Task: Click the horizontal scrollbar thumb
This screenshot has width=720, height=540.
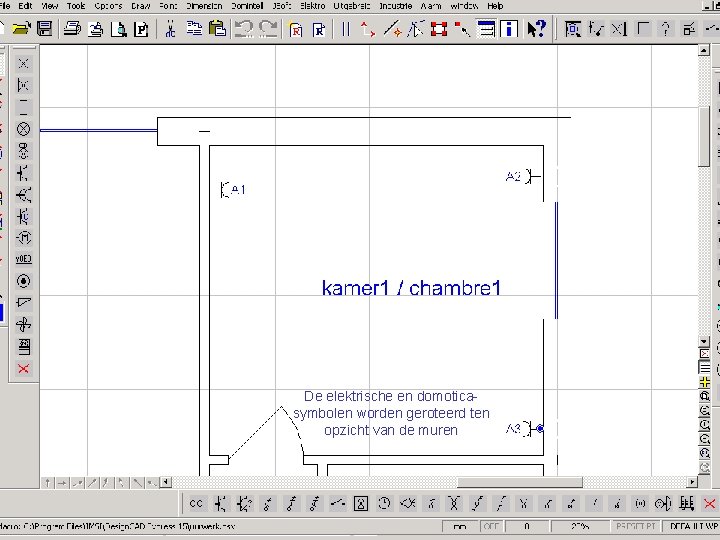Action: point(519,482)
